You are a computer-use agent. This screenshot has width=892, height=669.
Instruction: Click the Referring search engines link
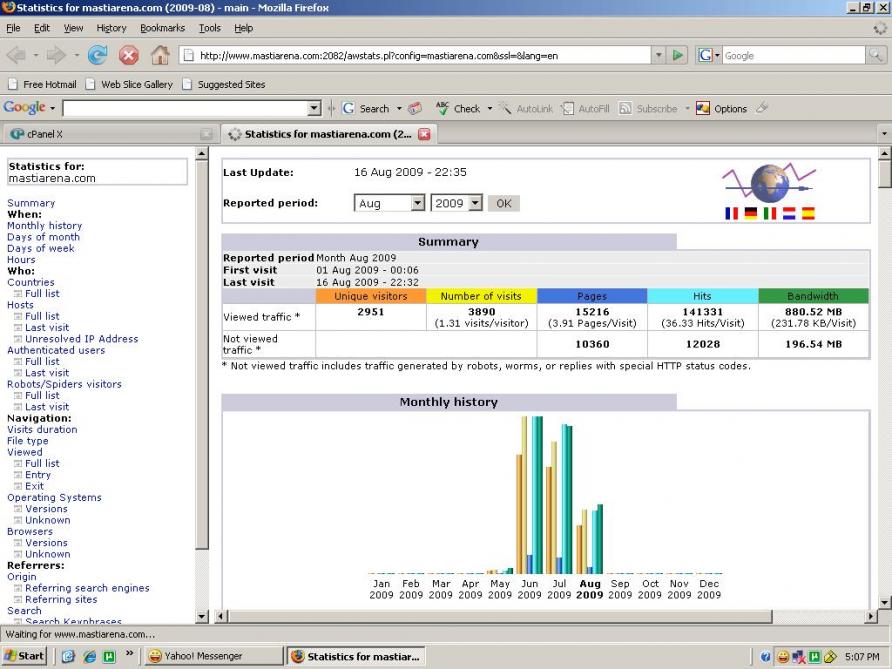(x=87, y=588)
